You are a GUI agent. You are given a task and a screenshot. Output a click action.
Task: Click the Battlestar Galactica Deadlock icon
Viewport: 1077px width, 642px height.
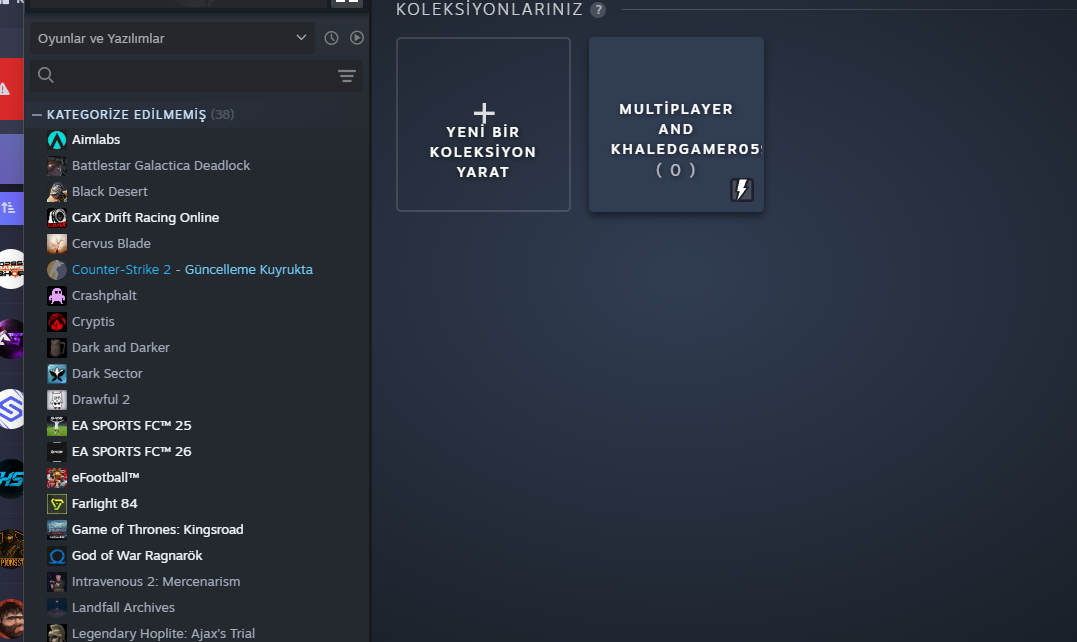tap(57, 166)
